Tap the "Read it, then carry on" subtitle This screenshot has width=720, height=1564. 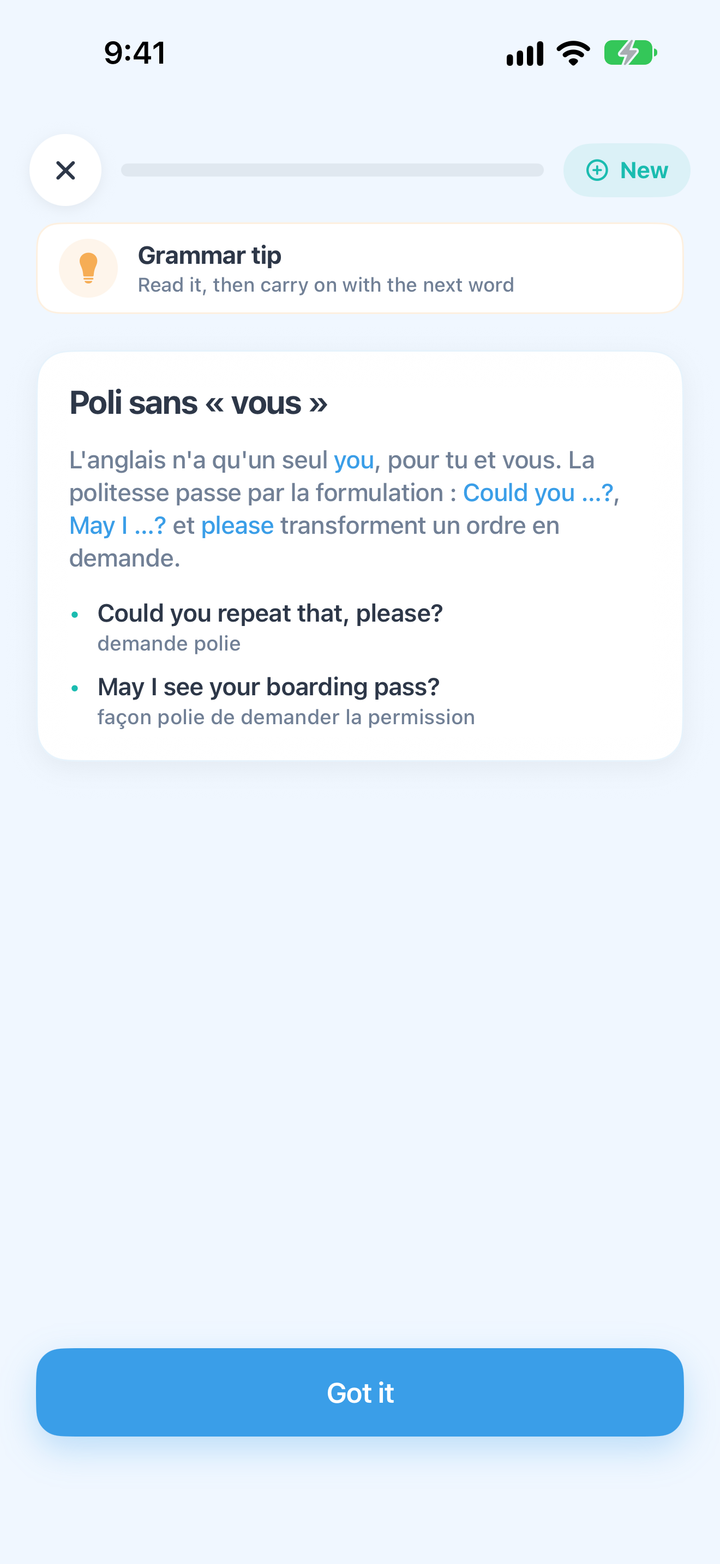tap(326, 285)
